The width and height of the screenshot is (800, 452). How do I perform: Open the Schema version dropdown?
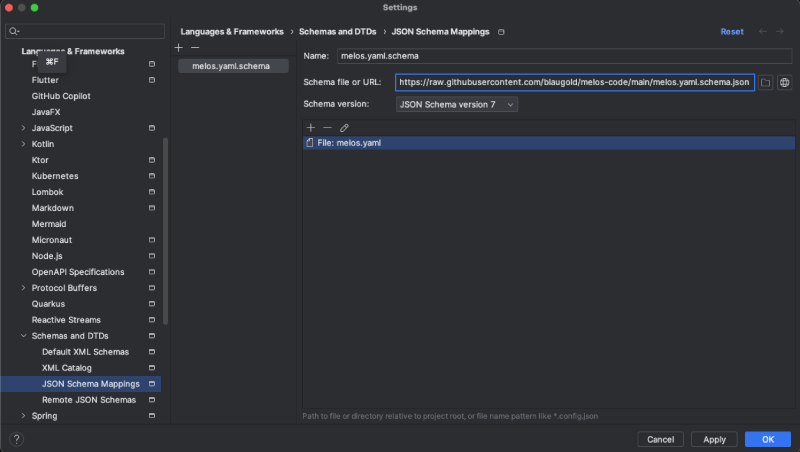[x=457, y=104]
